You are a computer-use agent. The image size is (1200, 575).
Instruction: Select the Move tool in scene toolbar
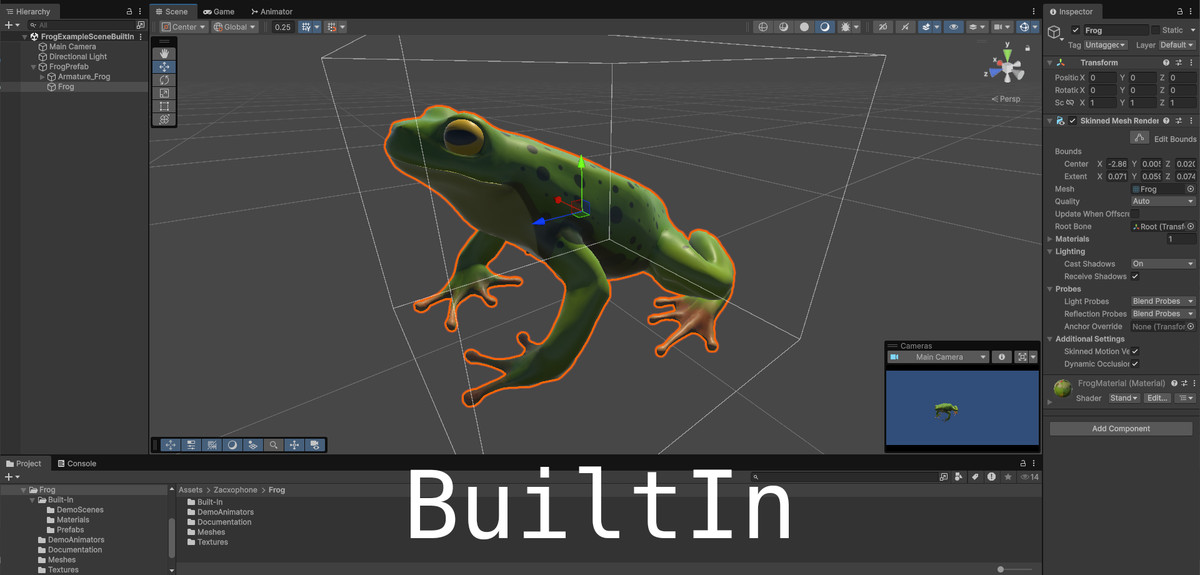pos(164,67)
